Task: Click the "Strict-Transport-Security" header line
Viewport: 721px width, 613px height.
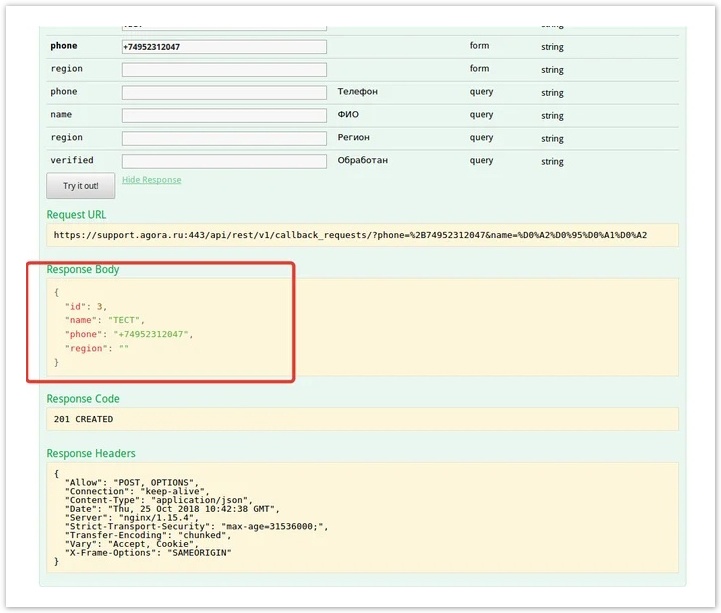Action: coord(196,527)
